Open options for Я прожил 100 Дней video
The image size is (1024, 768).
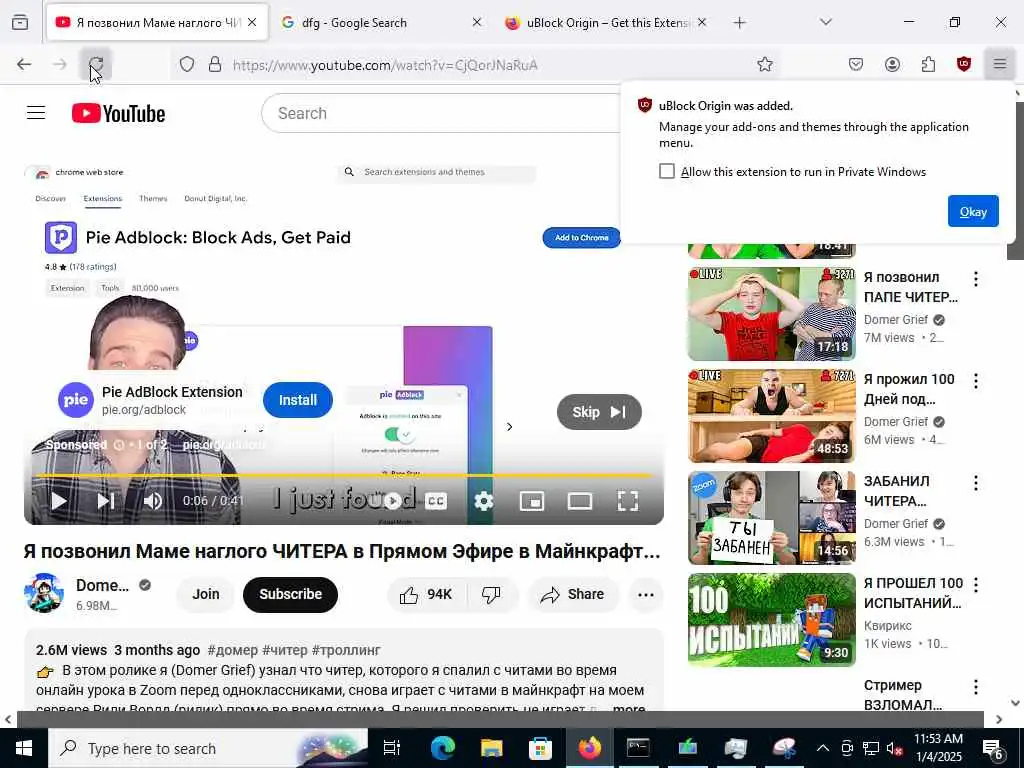(x=976, y=381)
